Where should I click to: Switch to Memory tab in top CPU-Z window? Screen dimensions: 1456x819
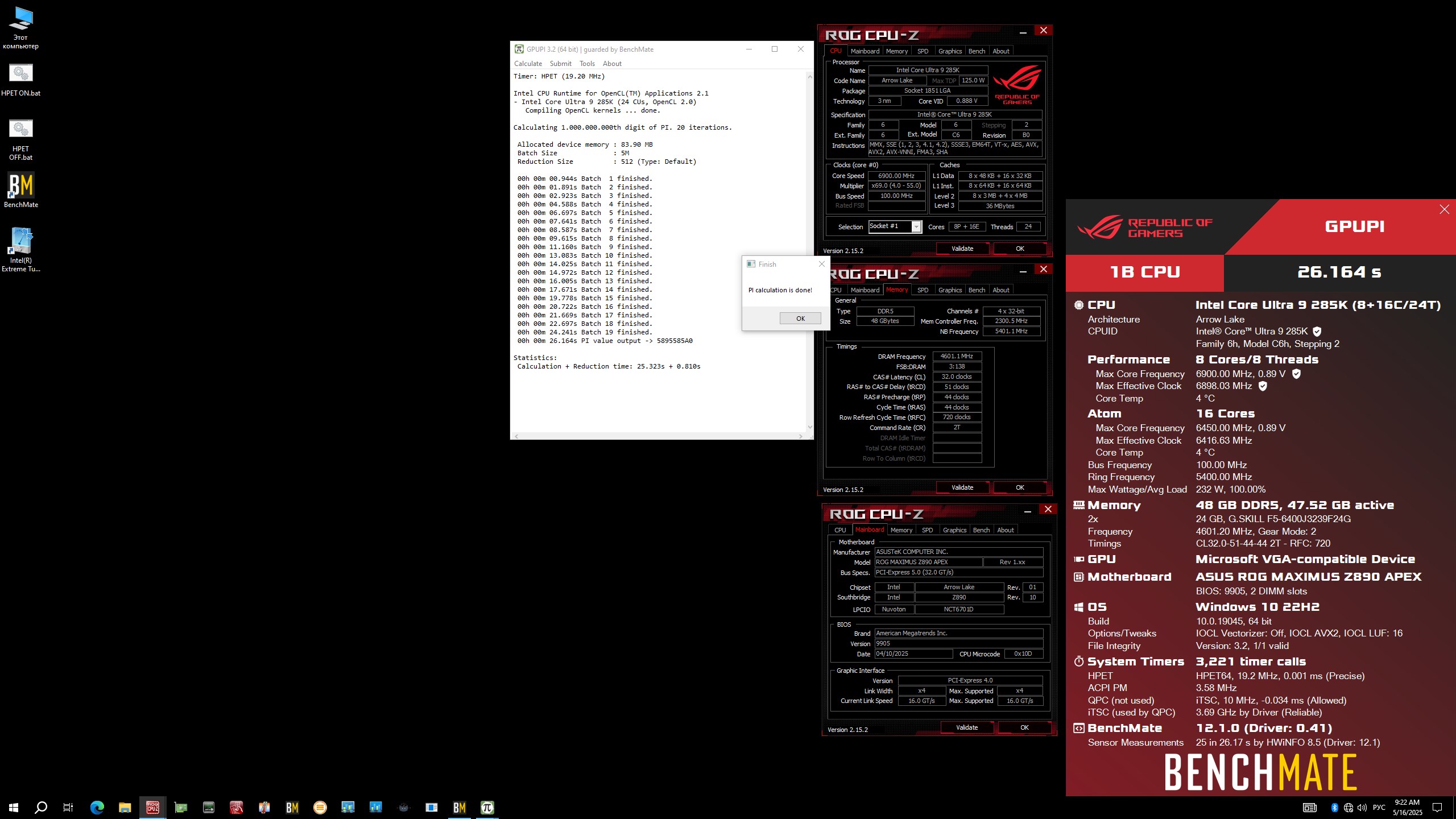897,51
